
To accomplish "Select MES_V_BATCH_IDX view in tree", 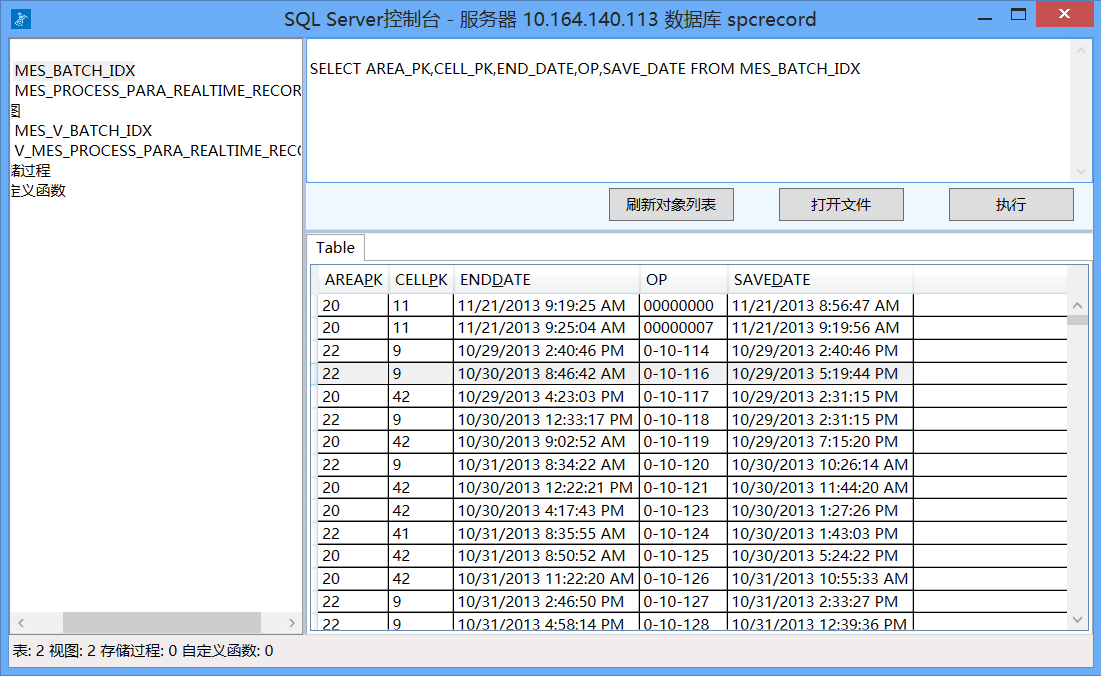I will click(x=83, y=131).
